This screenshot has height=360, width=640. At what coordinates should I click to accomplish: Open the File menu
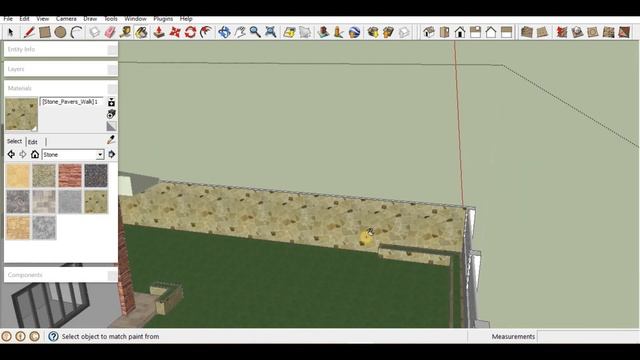click(8, 19)
